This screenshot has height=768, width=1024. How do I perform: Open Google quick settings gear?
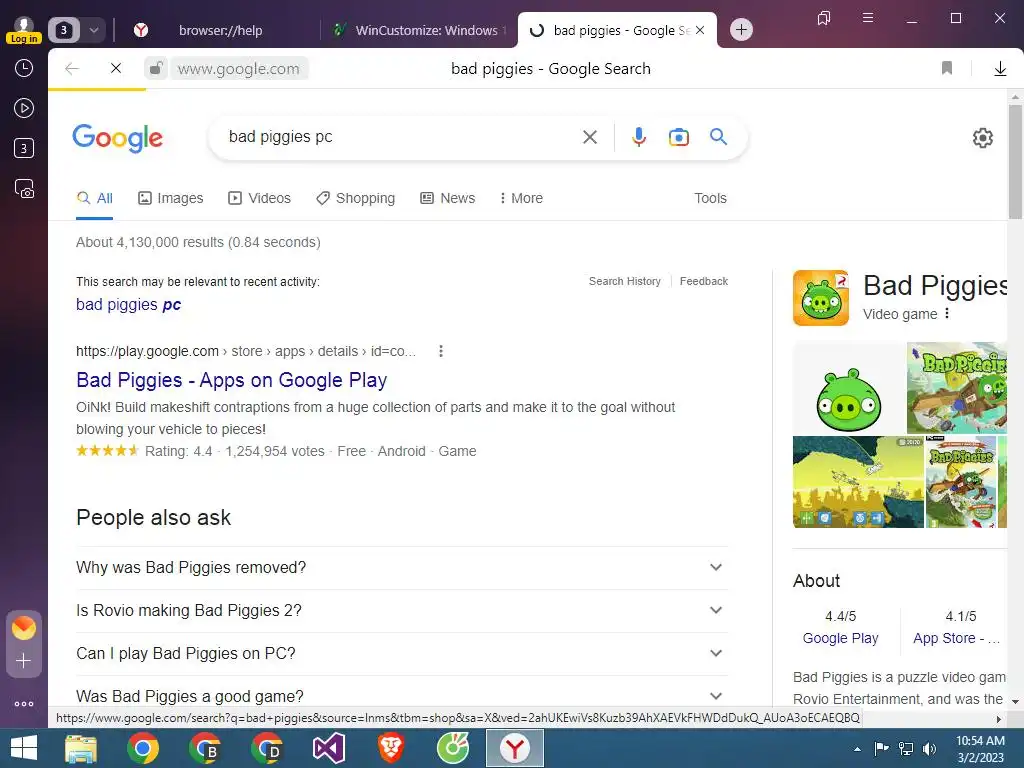click(x=982, y=138)
